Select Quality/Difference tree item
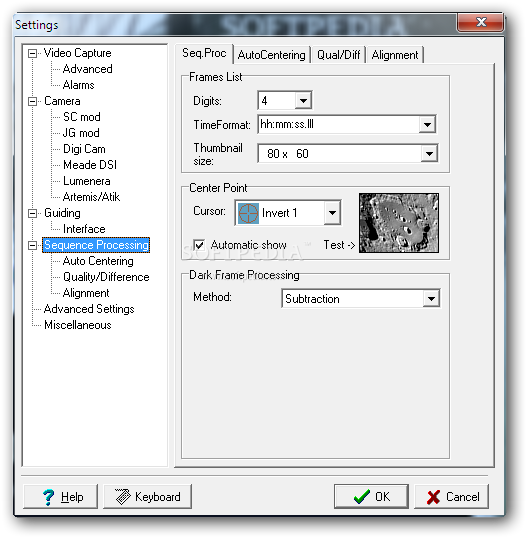 (x=106, y=277)
